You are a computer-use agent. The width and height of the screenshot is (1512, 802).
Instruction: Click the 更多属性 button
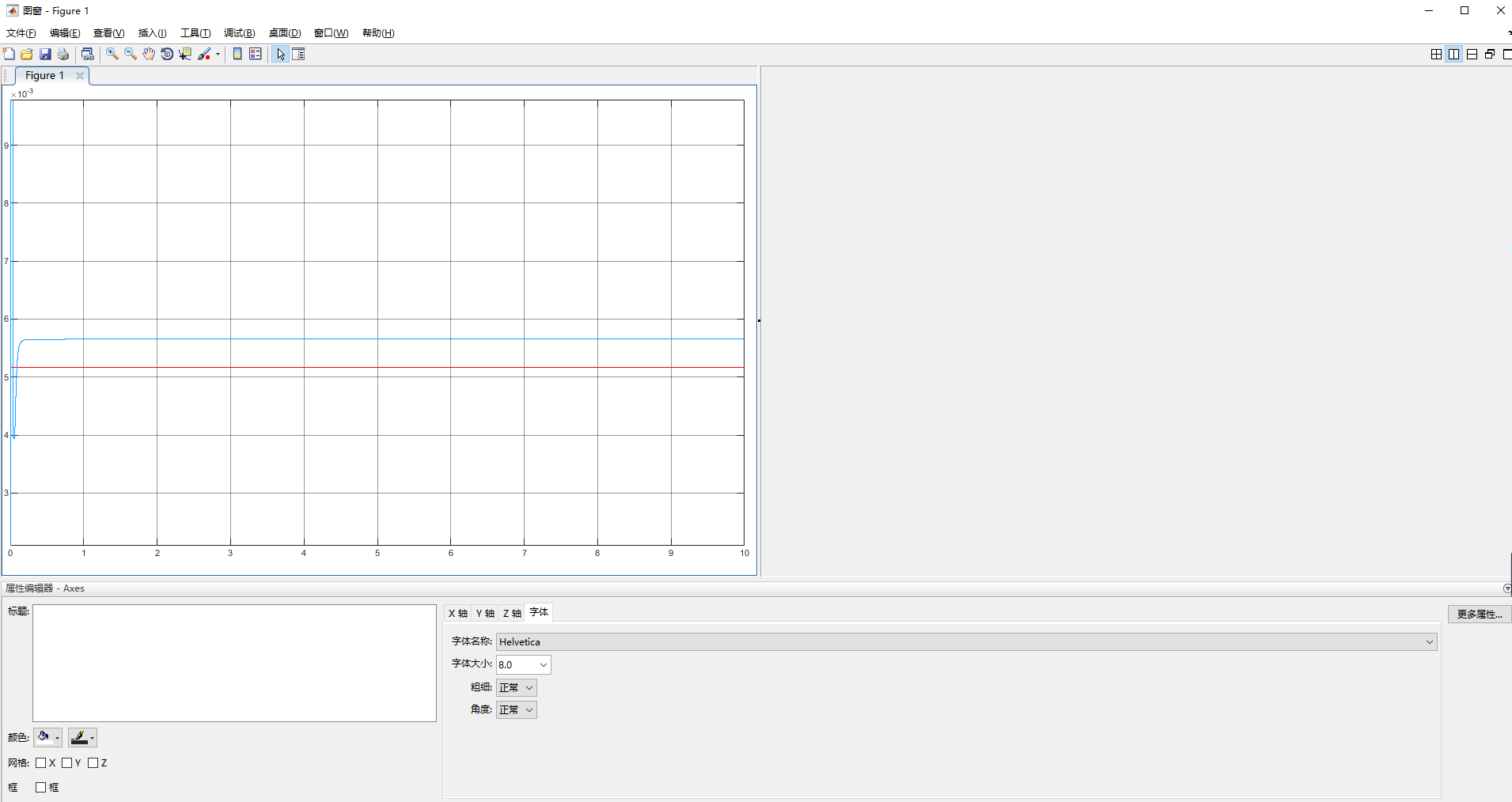(1478, 614)
